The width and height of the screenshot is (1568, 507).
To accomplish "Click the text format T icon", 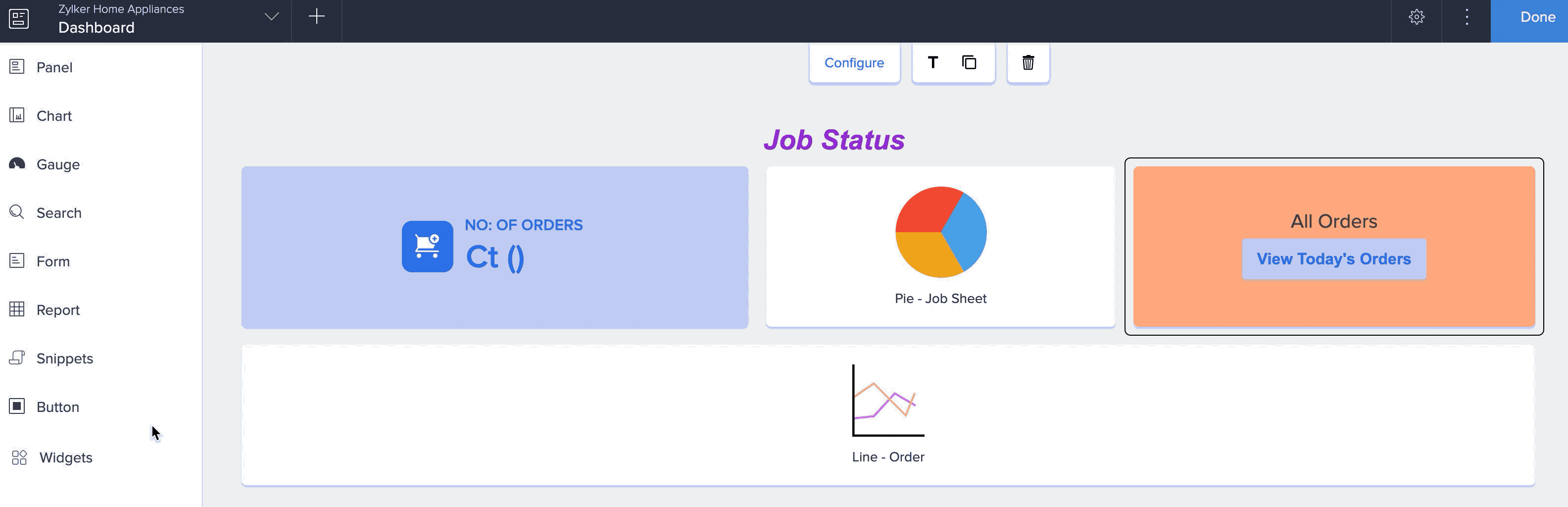I will point(932,63).
